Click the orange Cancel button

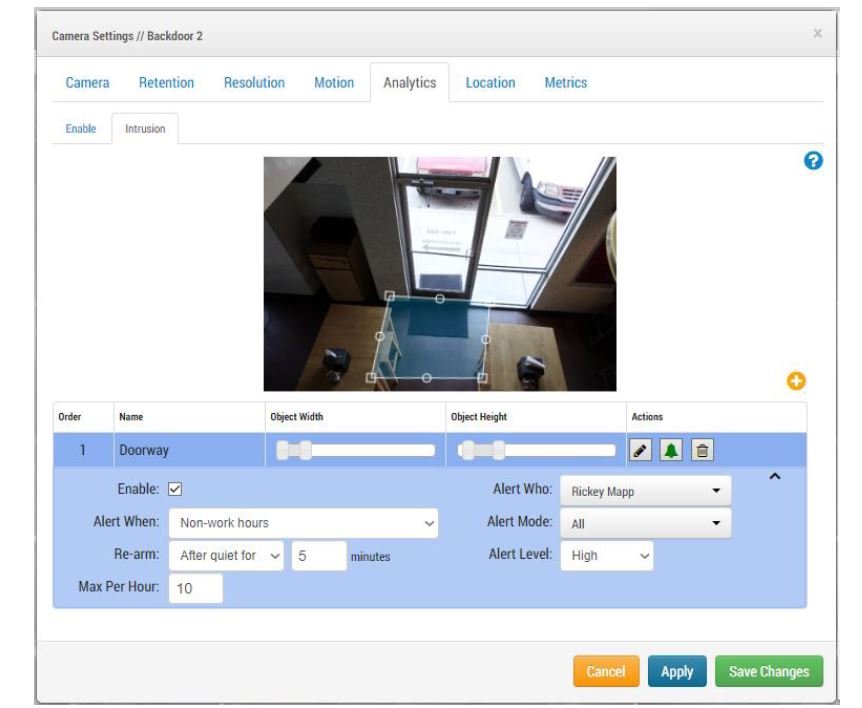[x=605, y=672]
